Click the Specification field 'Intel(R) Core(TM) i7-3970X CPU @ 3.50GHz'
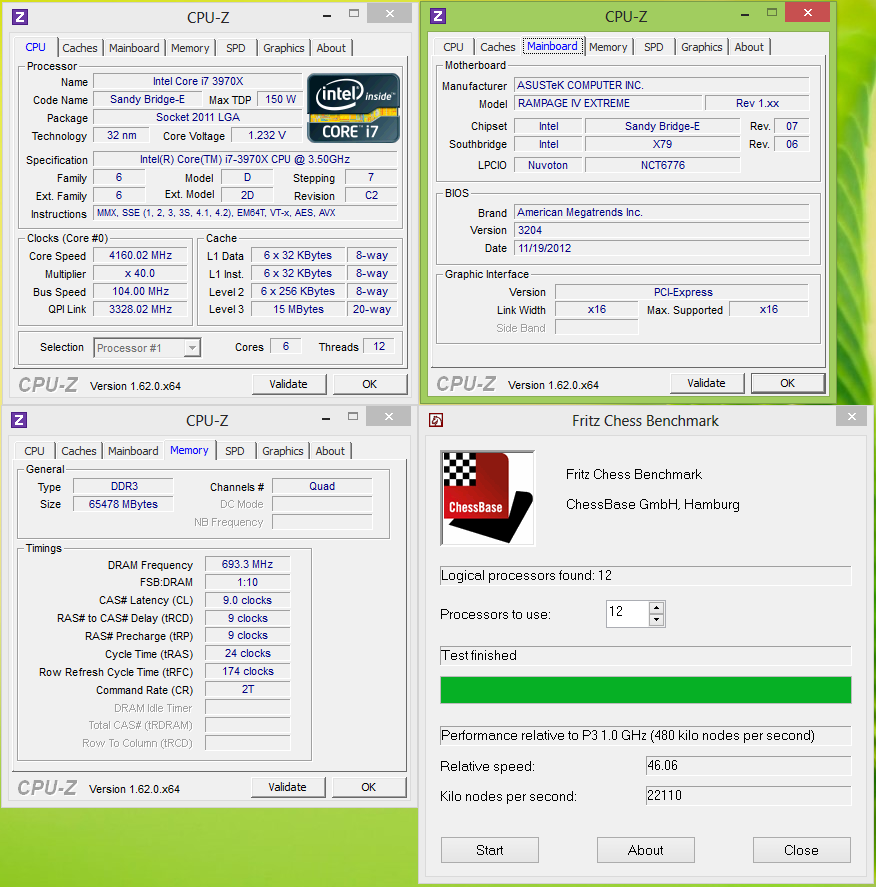The image size is (876, 887). pos(245,160)
